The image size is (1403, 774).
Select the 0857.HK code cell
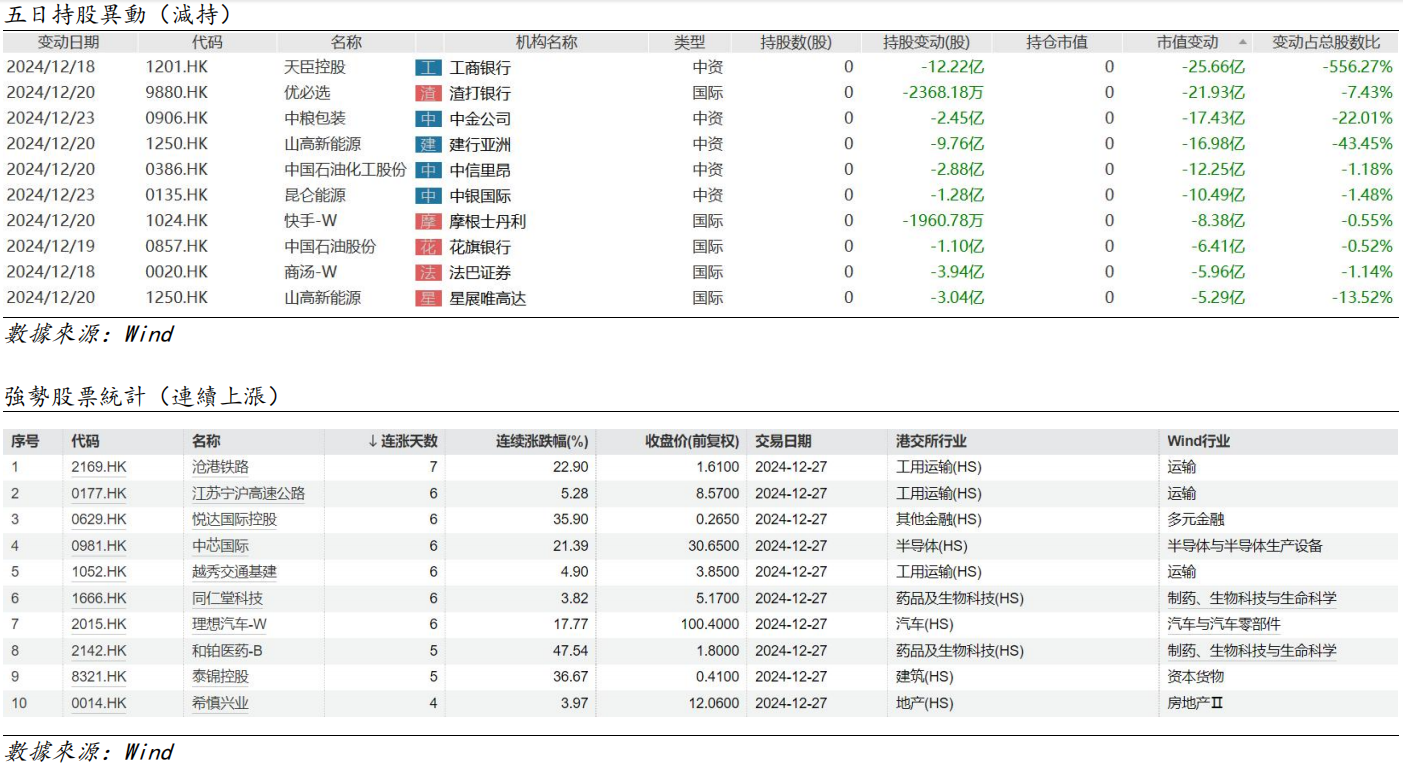click(177, 246)
